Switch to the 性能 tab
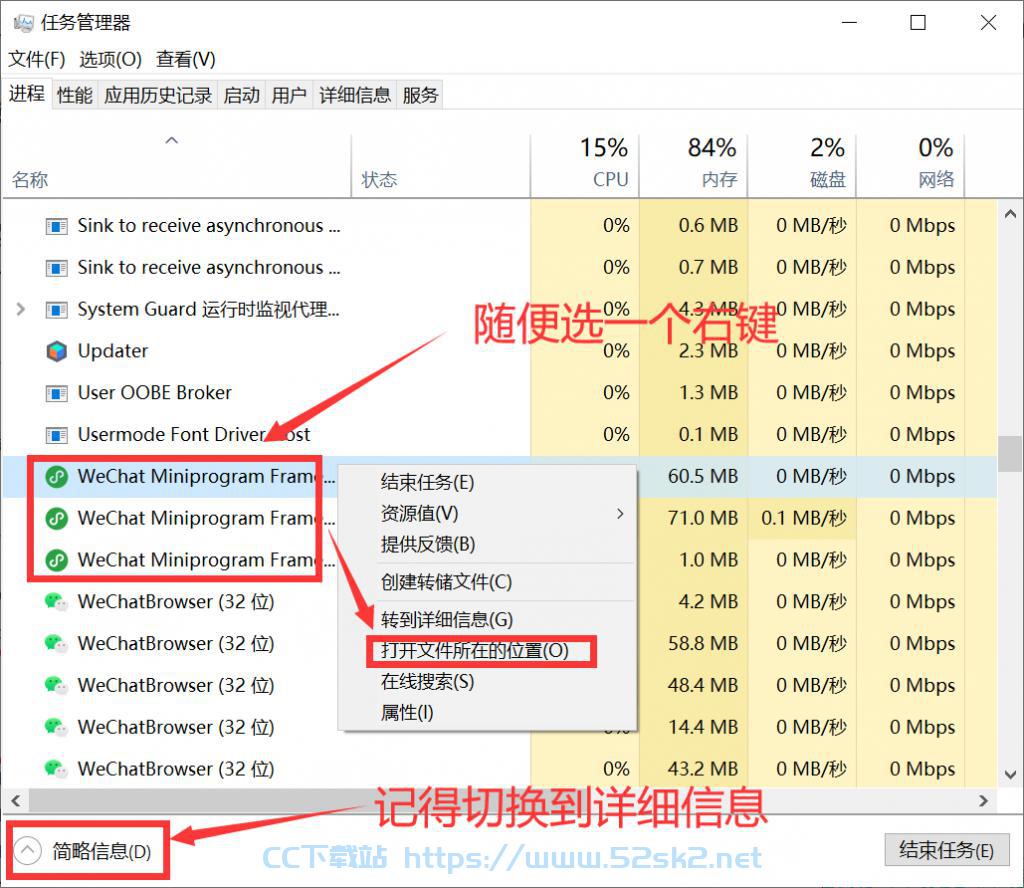This screenshot has height=888, width=1024. 75,95
